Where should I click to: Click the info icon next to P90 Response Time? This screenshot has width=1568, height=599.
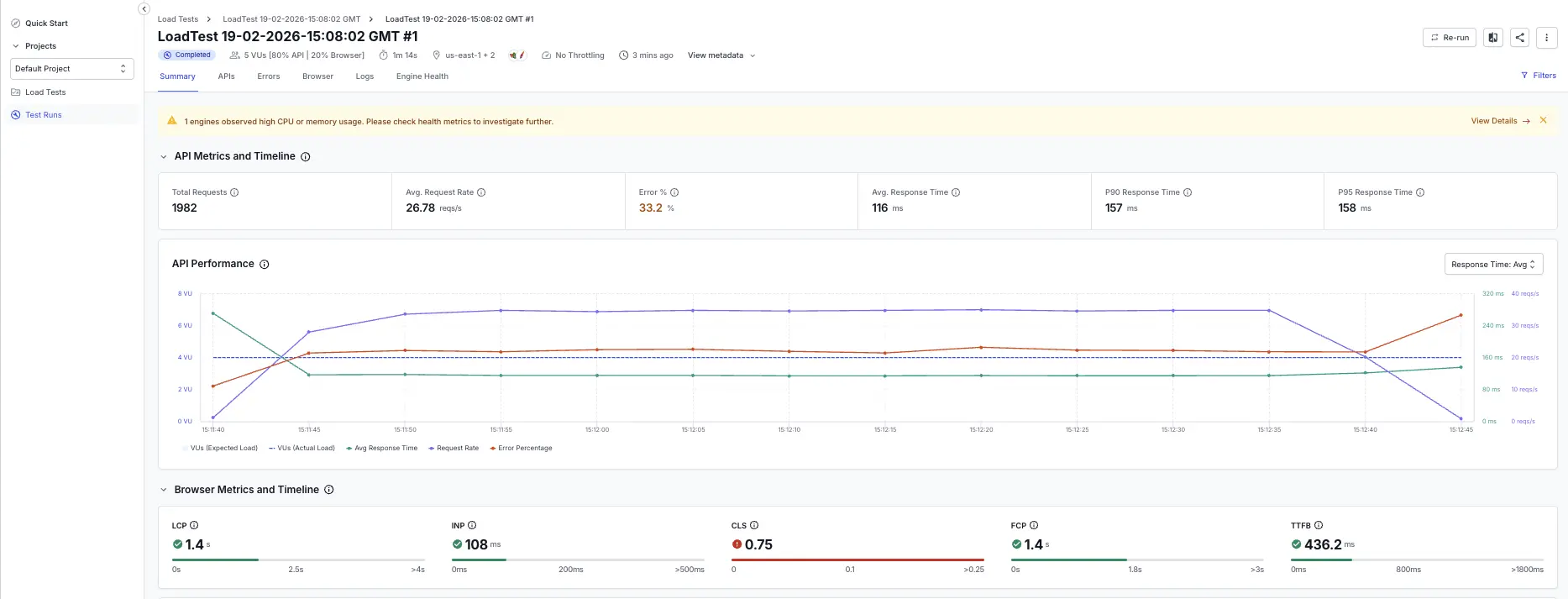coord(1188,192)
